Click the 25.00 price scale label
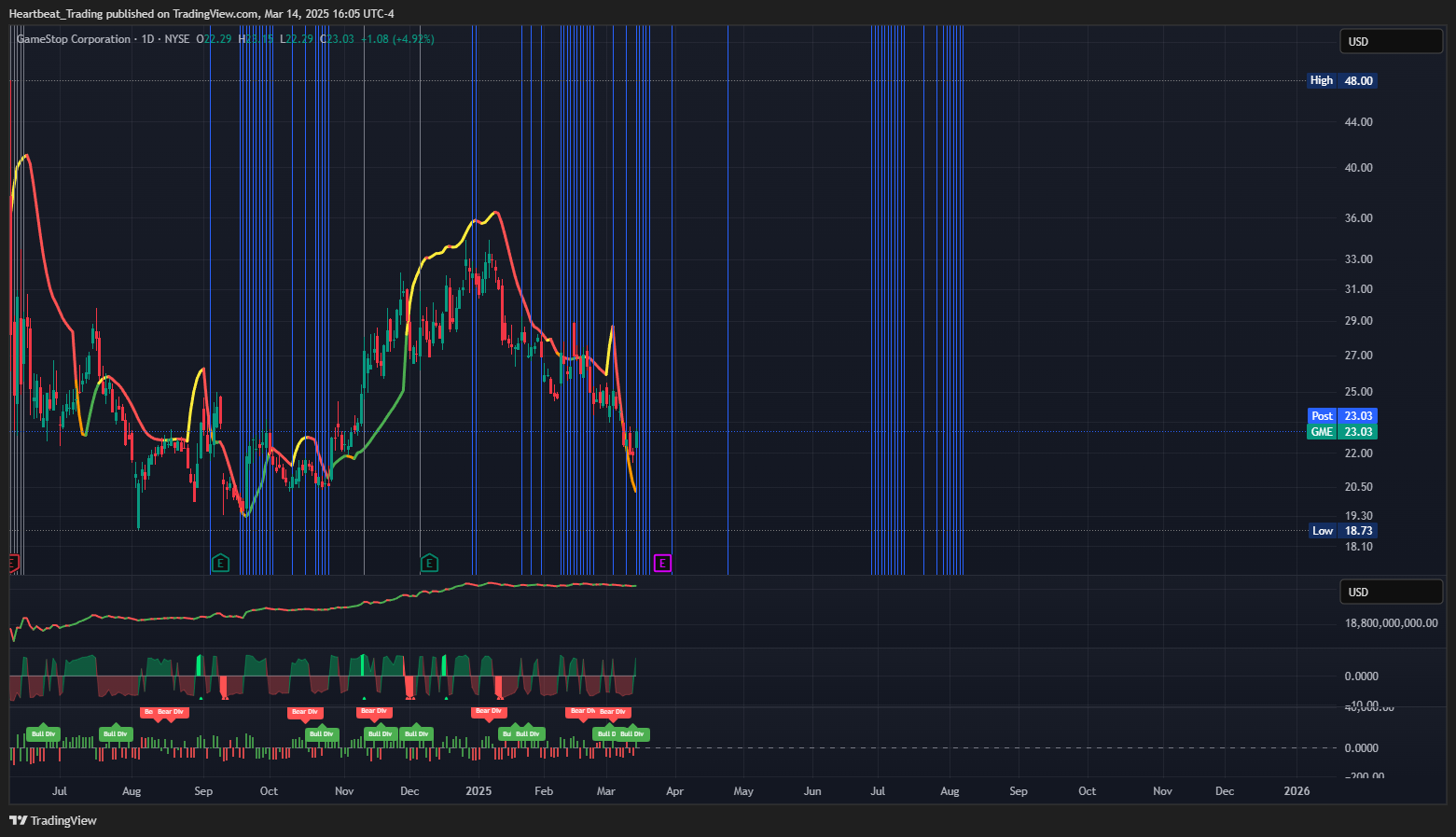 (1358, 391)
